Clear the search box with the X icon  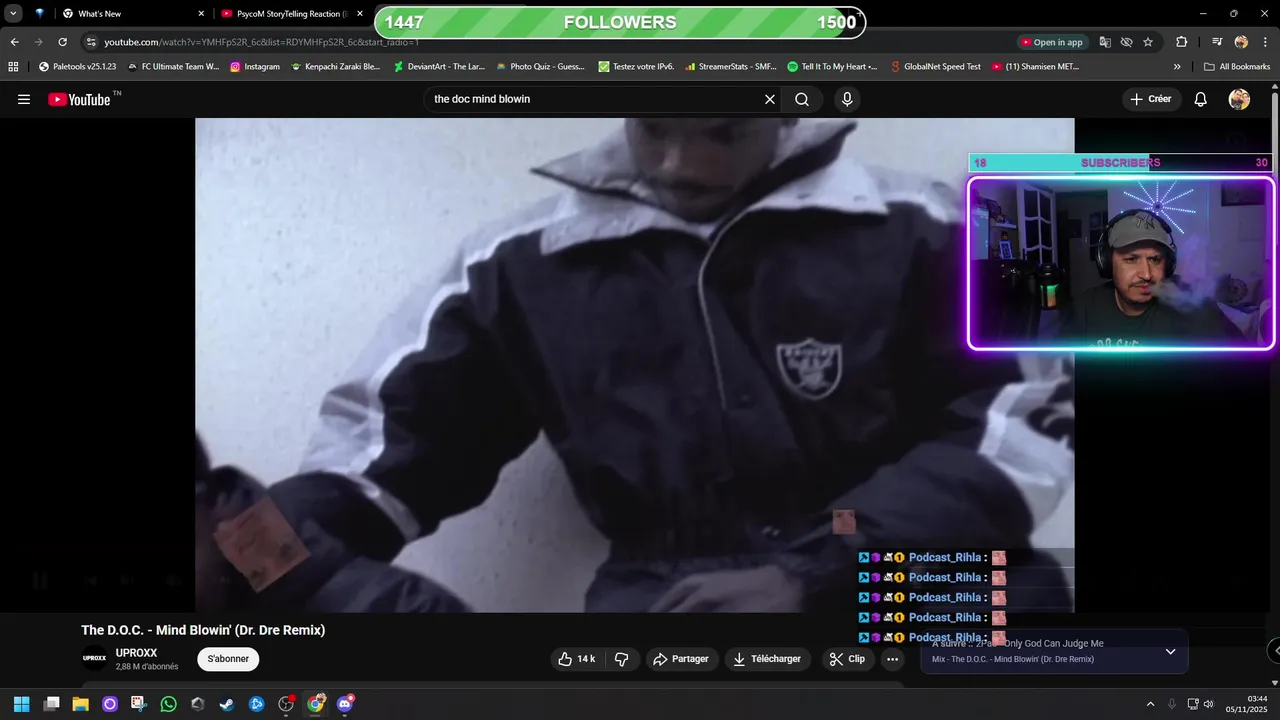coord(770,99)
